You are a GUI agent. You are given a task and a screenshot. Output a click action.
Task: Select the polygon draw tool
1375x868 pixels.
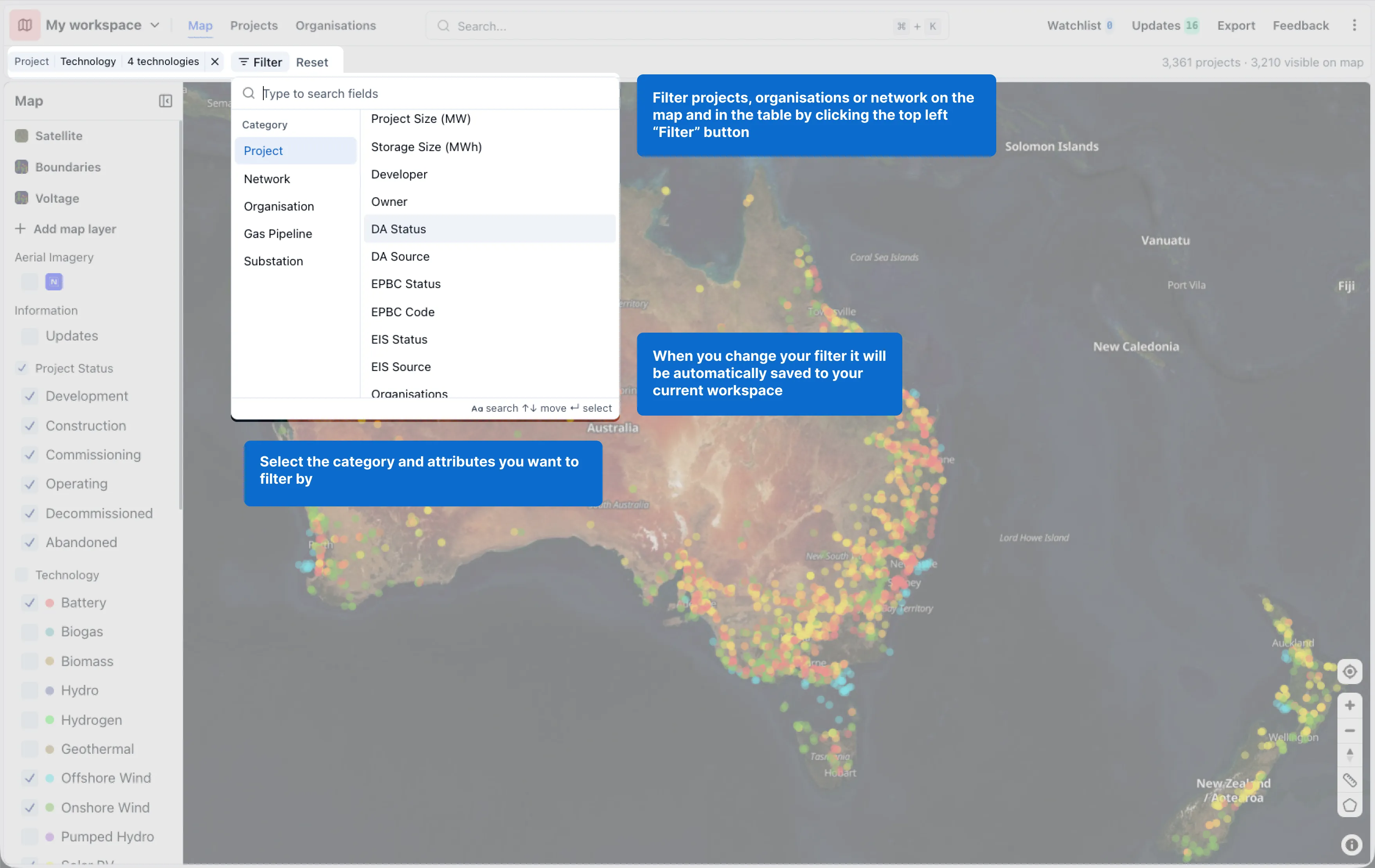click(1349, 805)
